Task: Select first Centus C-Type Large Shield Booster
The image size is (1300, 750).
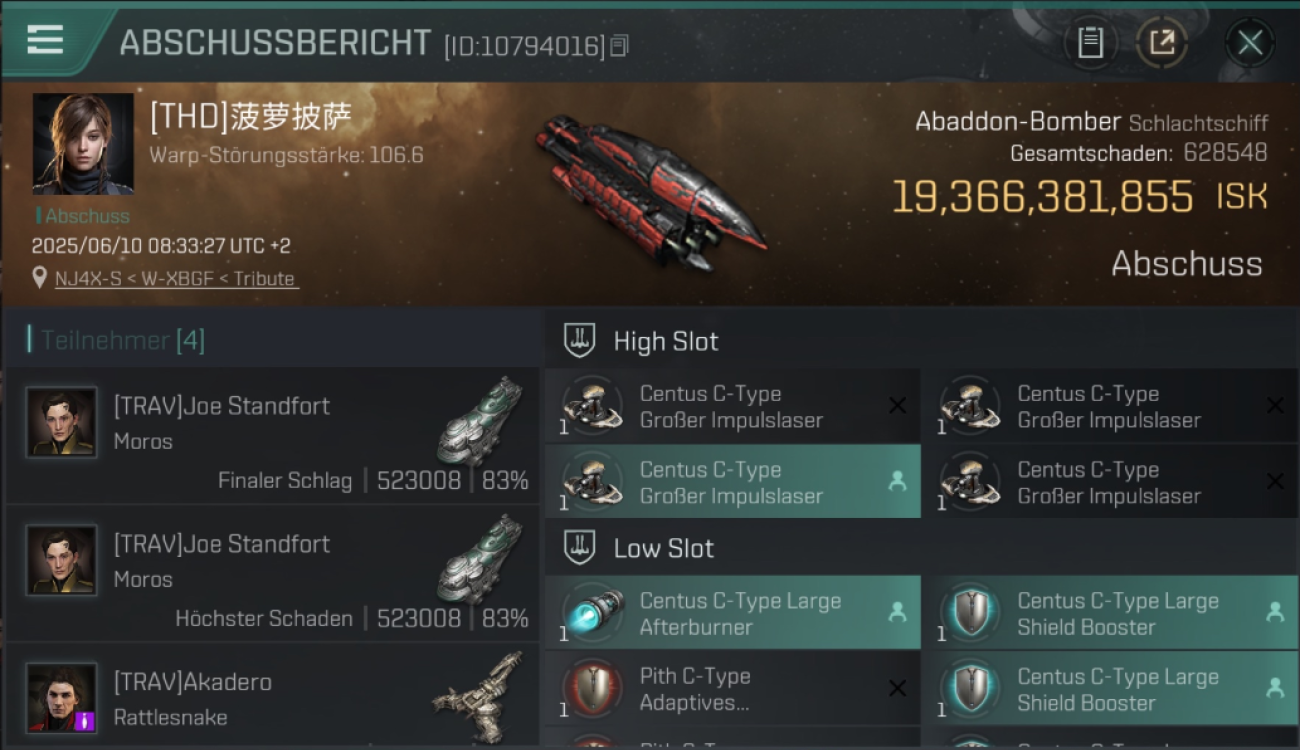Action: pyautogui.click(x=1111, y=613)
